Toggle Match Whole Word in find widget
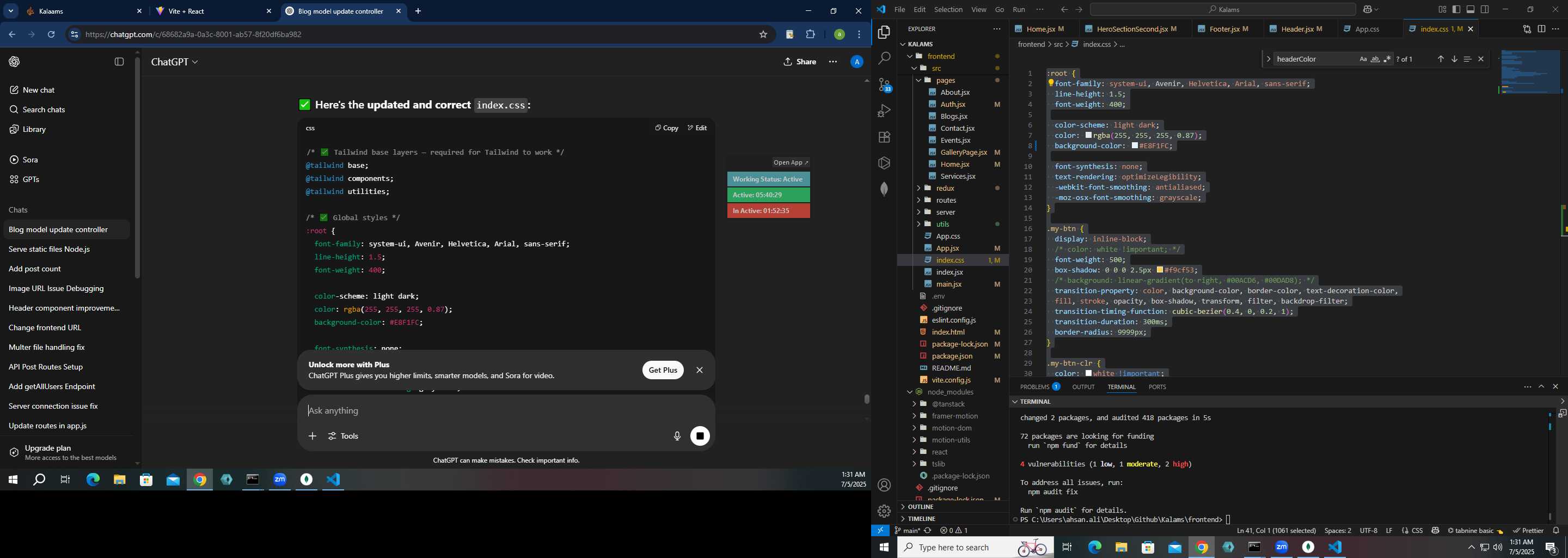This screenshot has width=1568, height=558. (x=1374, y=59)
